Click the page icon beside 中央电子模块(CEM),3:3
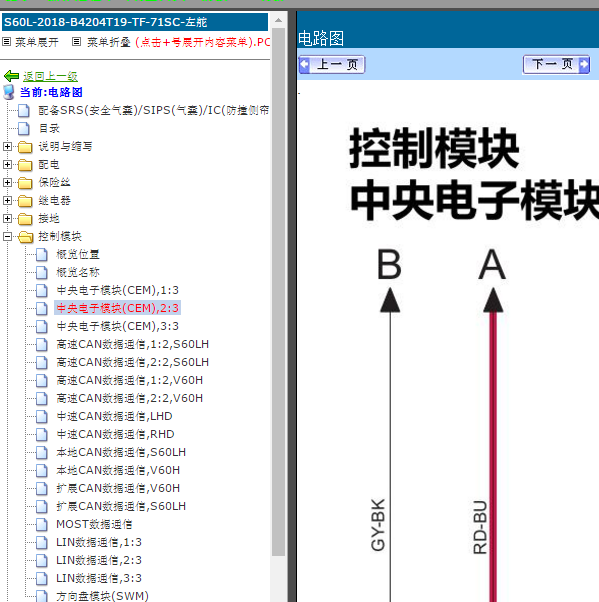This screenshot has height=602, width=599. point(42,326)
